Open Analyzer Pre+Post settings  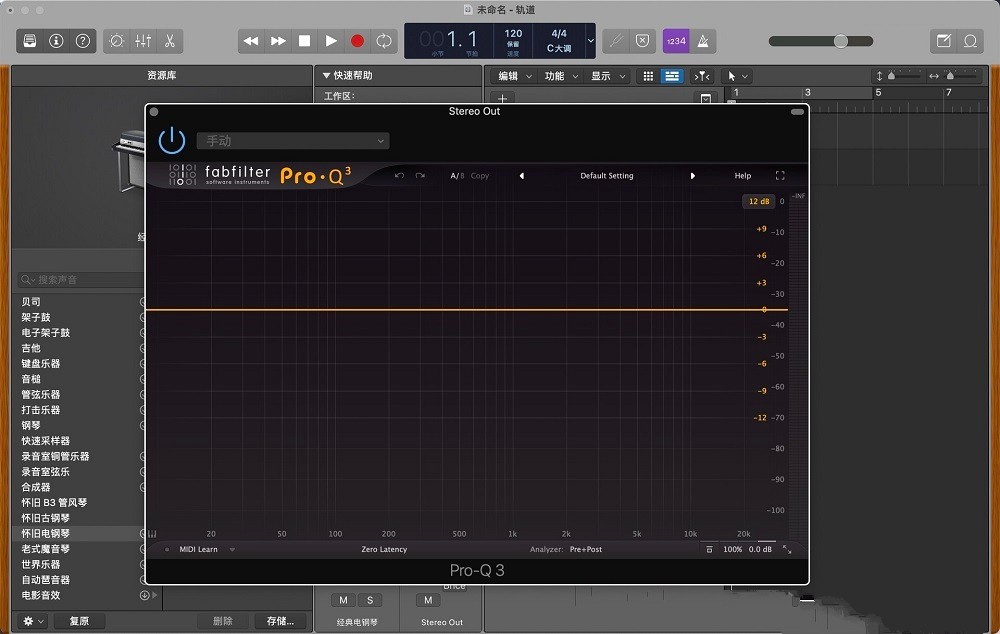coord(585,549)
